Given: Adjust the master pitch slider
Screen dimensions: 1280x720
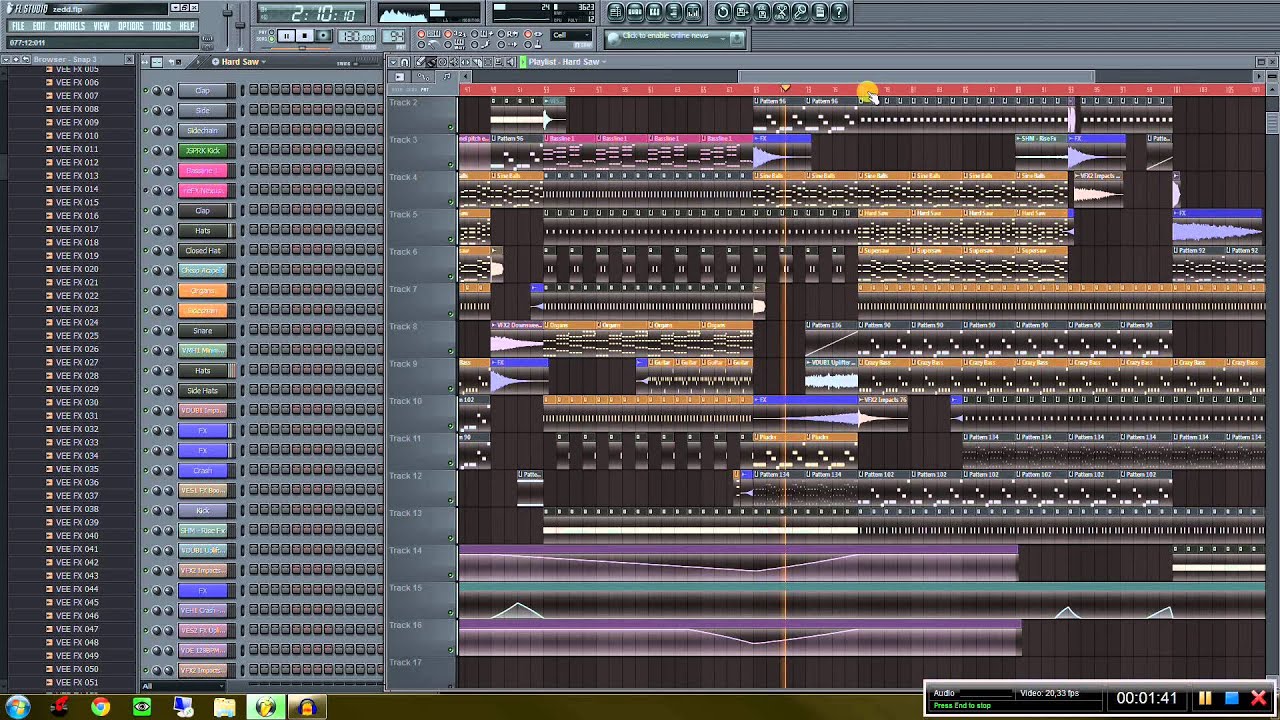Looking at the screenshot, I should tap(240, 25).
